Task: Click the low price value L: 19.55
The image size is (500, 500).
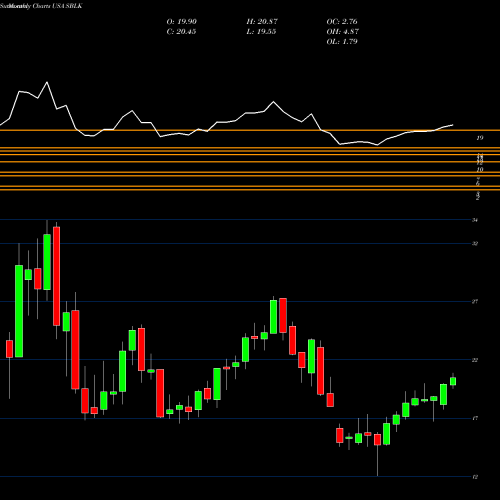Action: click(x=261, y=32)
